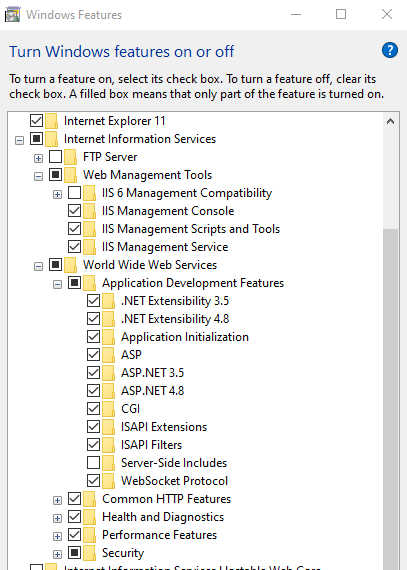Screen dimensions: 407x570
Task: Click the WebSocket Protocol folder icon
Action: click(x=108, y=481)
